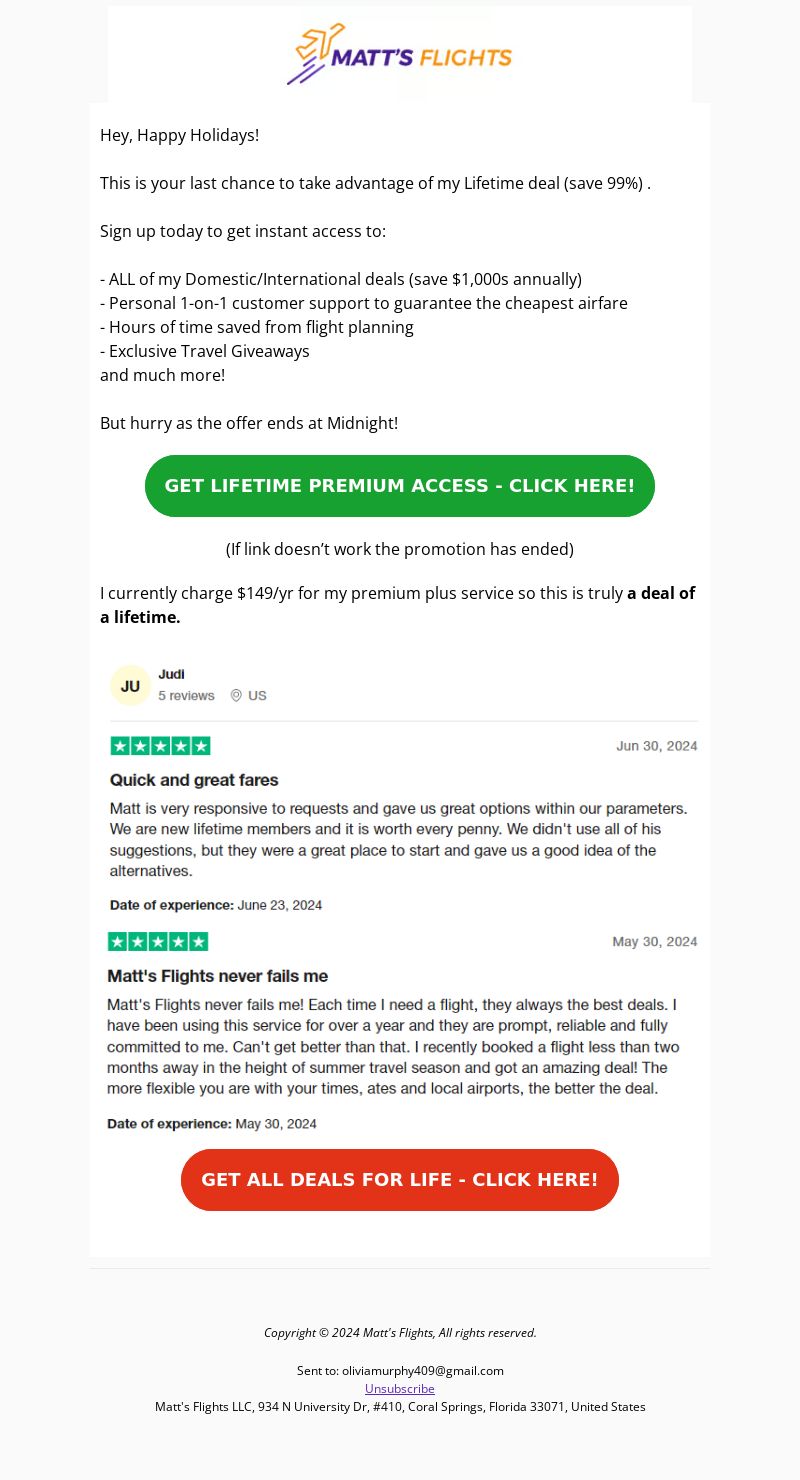This screenshot has width=800, height=1480.
Task: Click the five-star rating above Quick and great fares
Action: tap(160, 746)
